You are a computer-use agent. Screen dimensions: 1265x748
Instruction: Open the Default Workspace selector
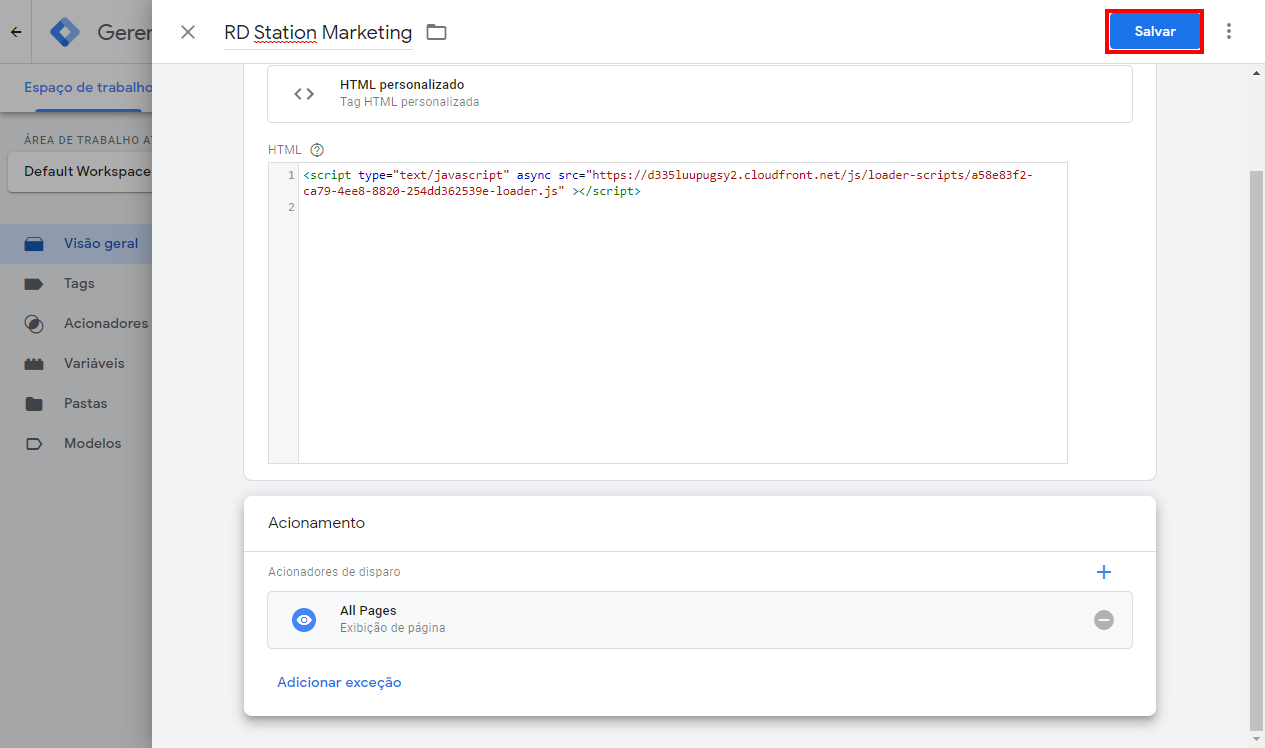point(83,171)
